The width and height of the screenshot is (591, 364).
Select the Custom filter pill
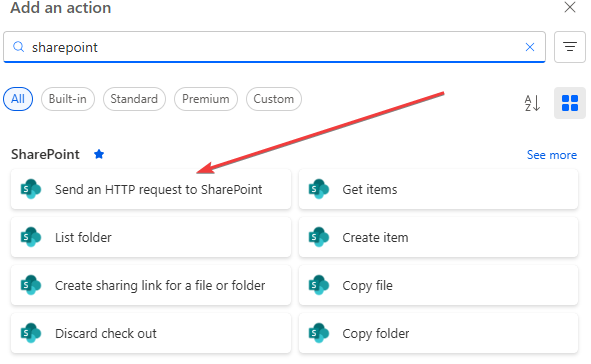(x=274, y=99)
